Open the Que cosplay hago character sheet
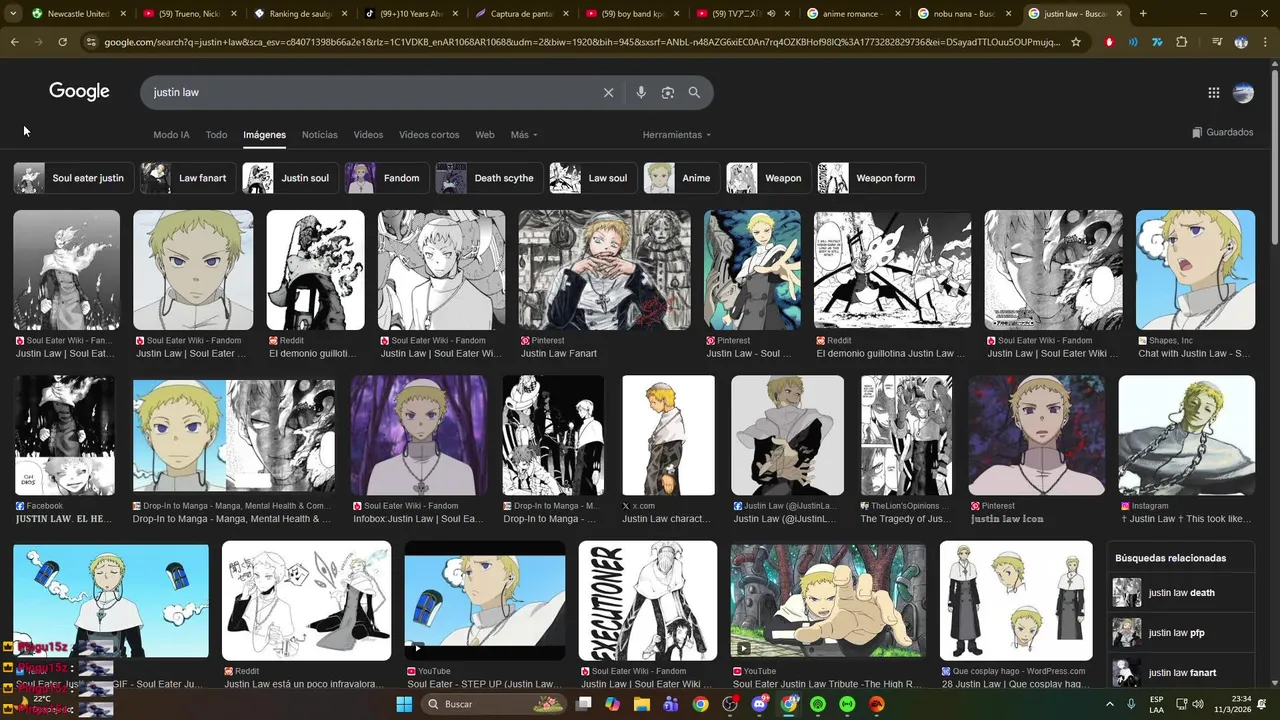The height and width of the screenshot is (720, 1280). coord(1016,601)
